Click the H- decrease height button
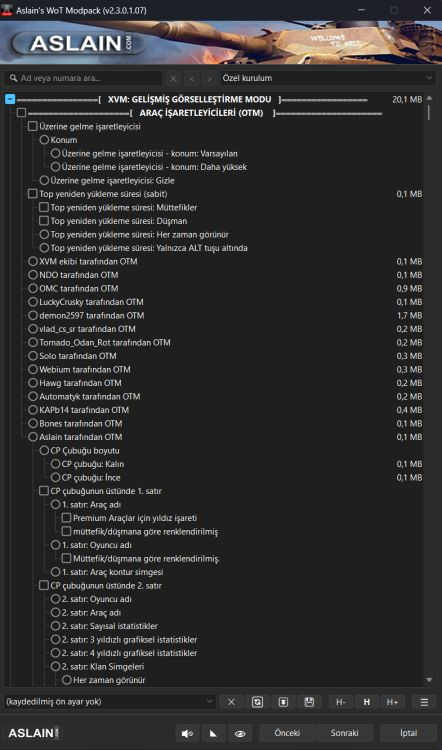This screenshot has height=750, width=442. coord(341,702)
